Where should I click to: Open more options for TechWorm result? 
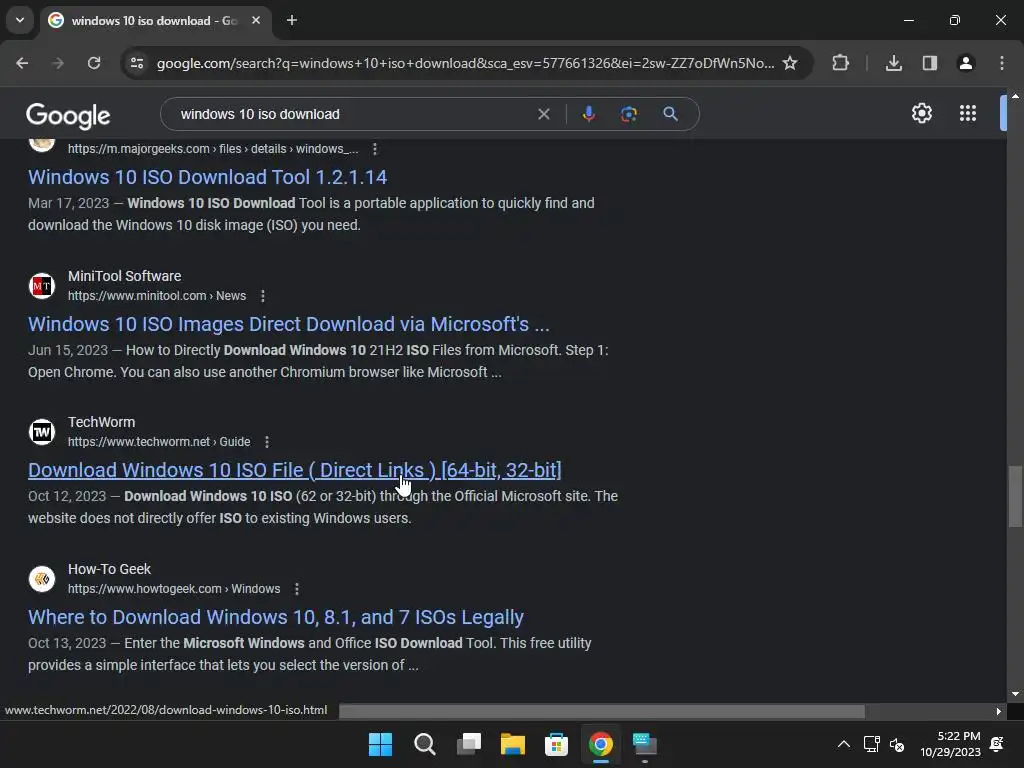point(266,442)
